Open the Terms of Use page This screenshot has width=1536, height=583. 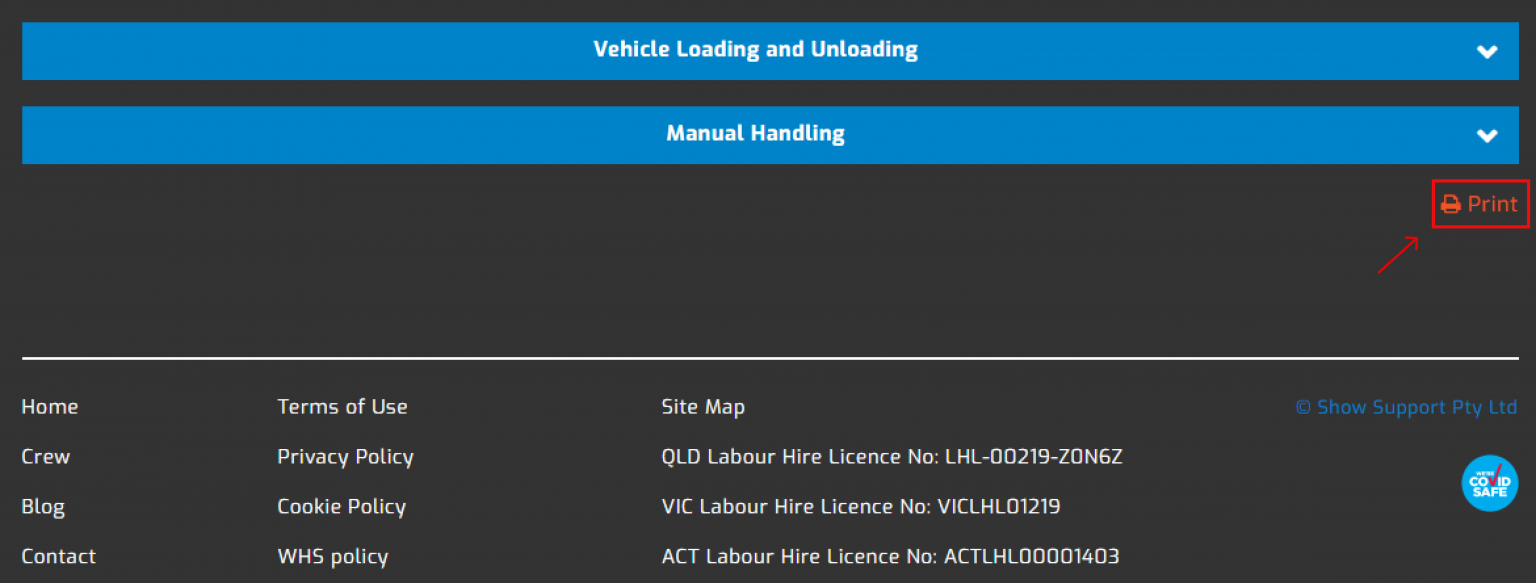click(342, 407)
